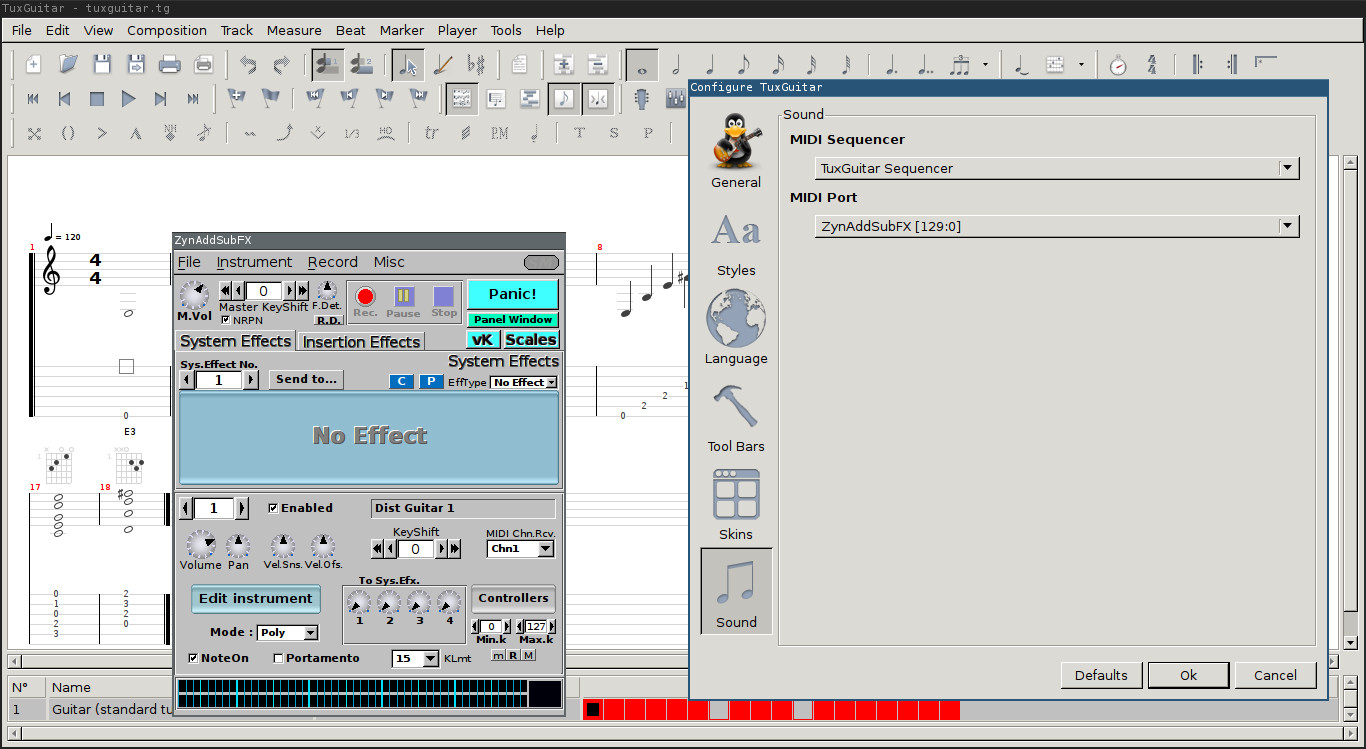Switch to the Insertion Effects tab
Image resolution: width=1366 pixels, height=749 pixels.
click(x=361, y=342)
